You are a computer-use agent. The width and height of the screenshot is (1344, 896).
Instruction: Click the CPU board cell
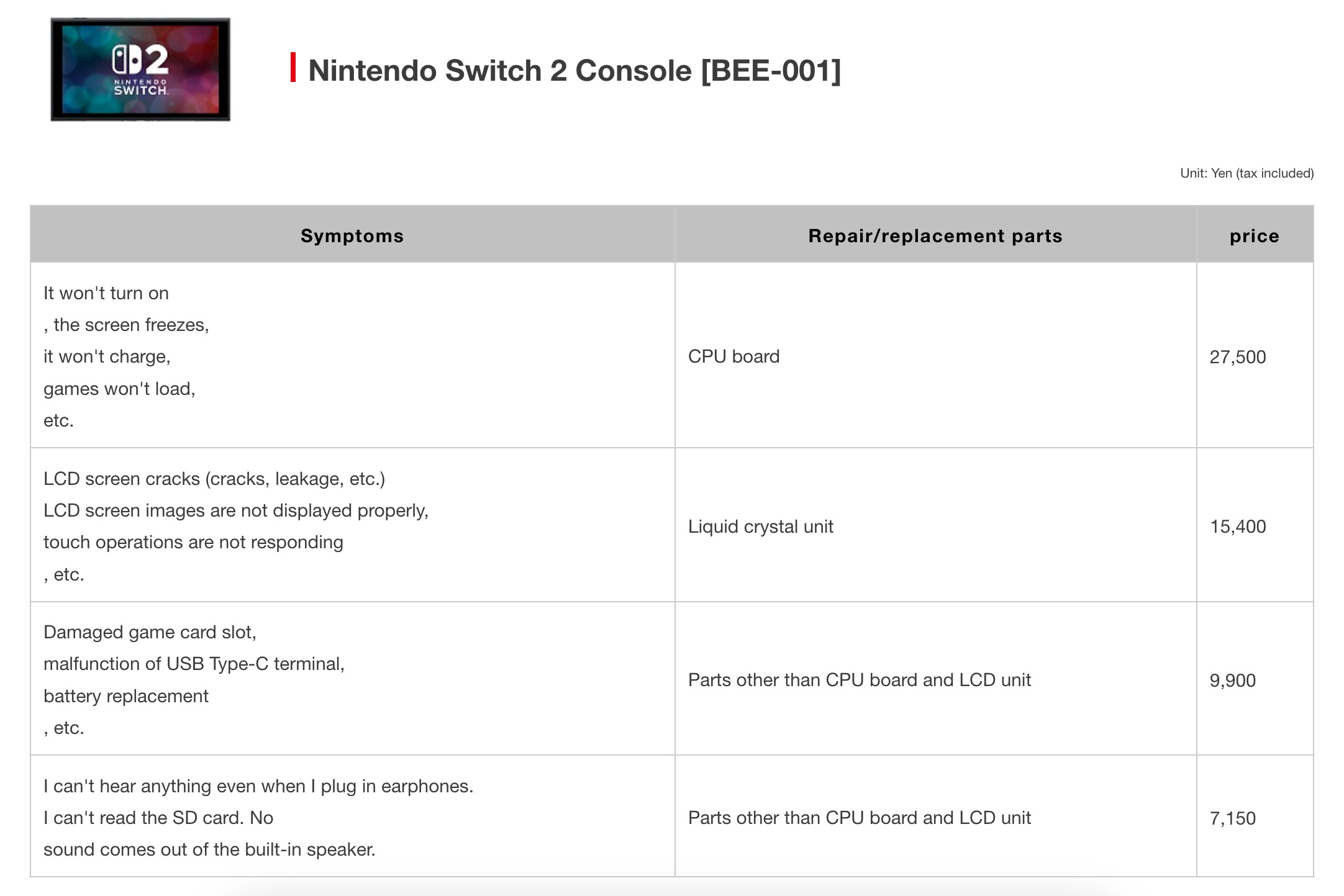[935, 356]
